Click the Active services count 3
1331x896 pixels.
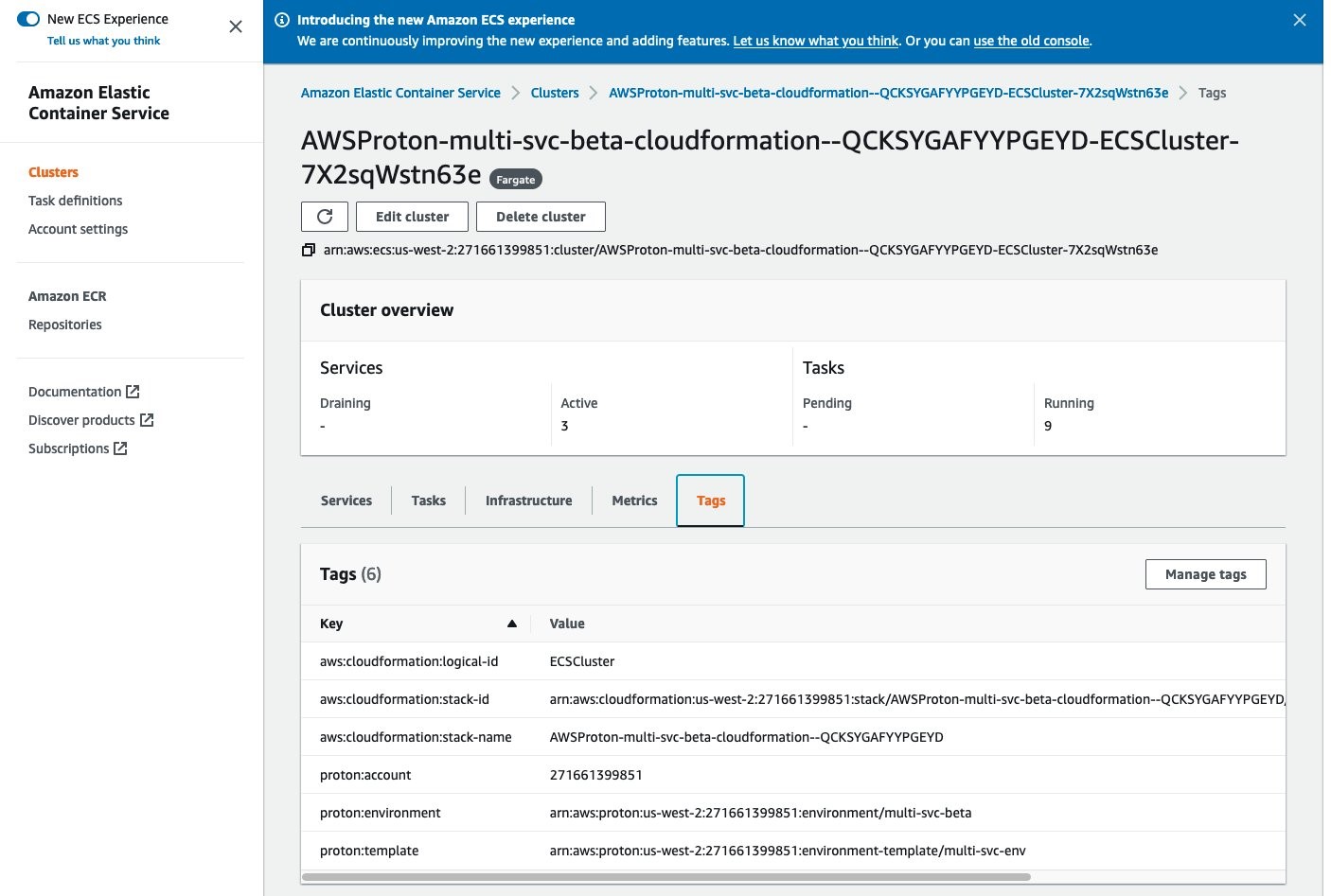pyautogui.click(x=565, y=426)
